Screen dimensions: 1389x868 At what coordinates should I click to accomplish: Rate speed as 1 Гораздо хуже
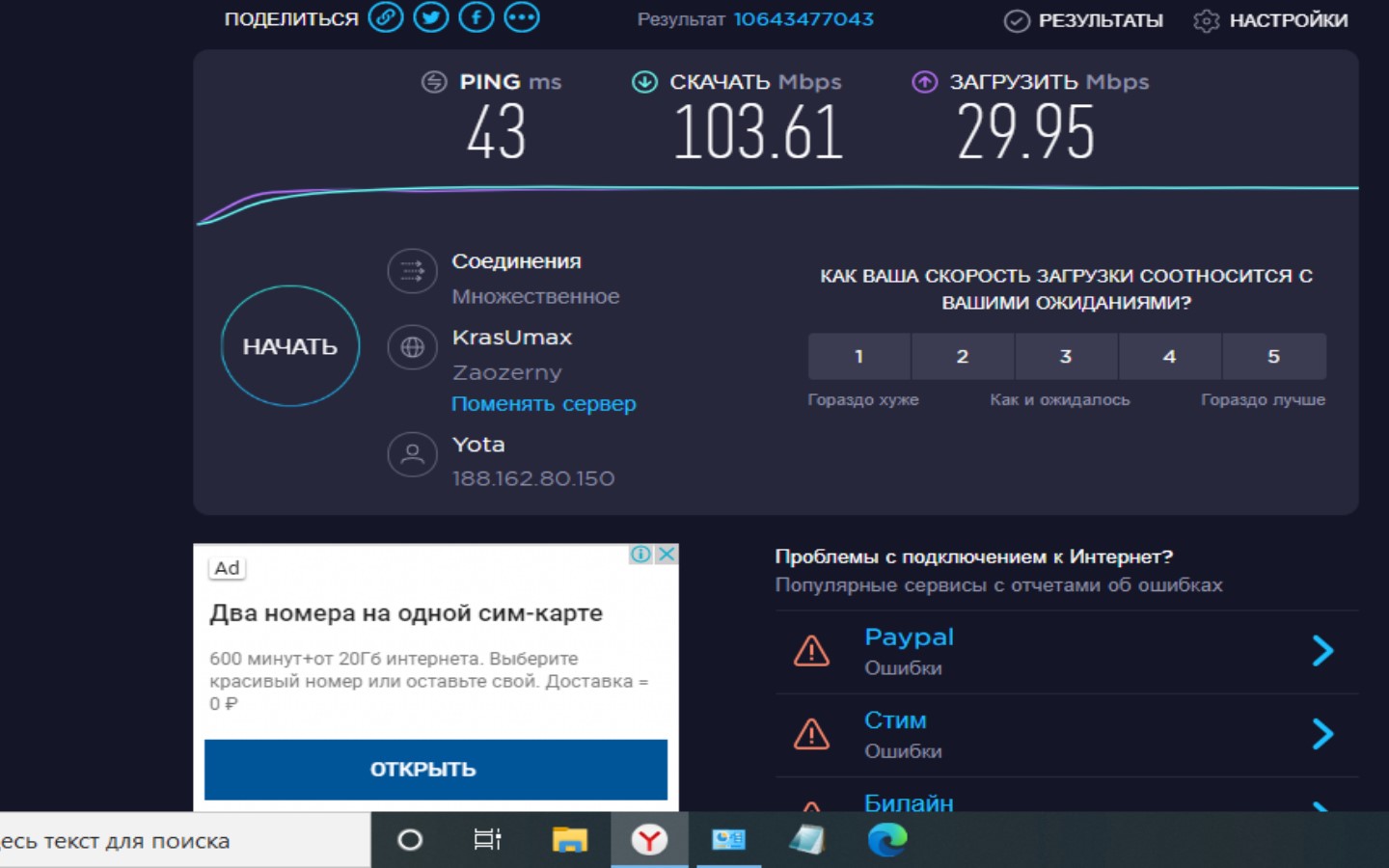point(859,357)
